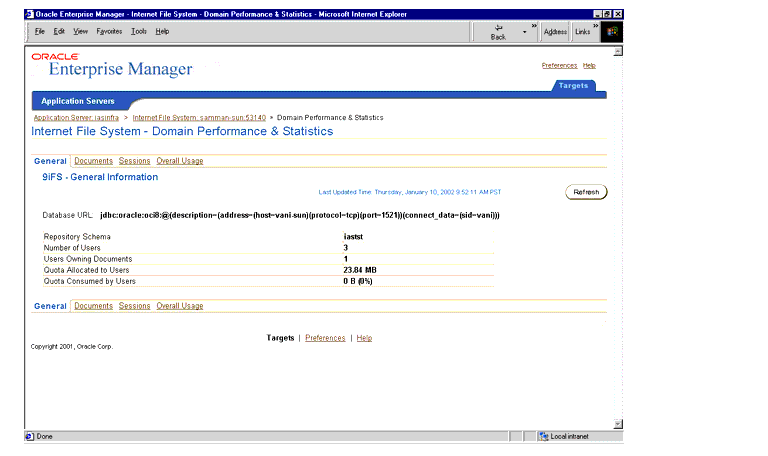Open the Favorites menu
Screen dimensions: 768x456
[x=109, y=31]
